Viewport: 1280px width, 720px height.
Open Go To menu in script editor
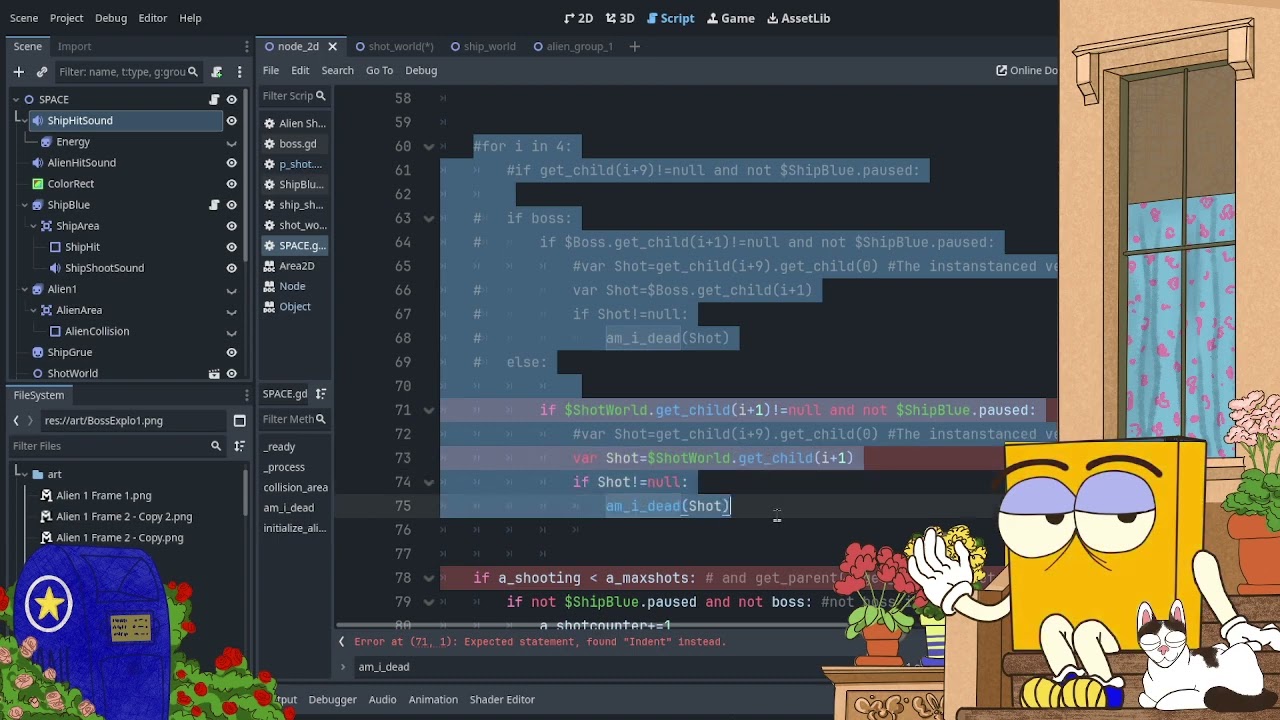pyautogui.click(x=379, y=71)
